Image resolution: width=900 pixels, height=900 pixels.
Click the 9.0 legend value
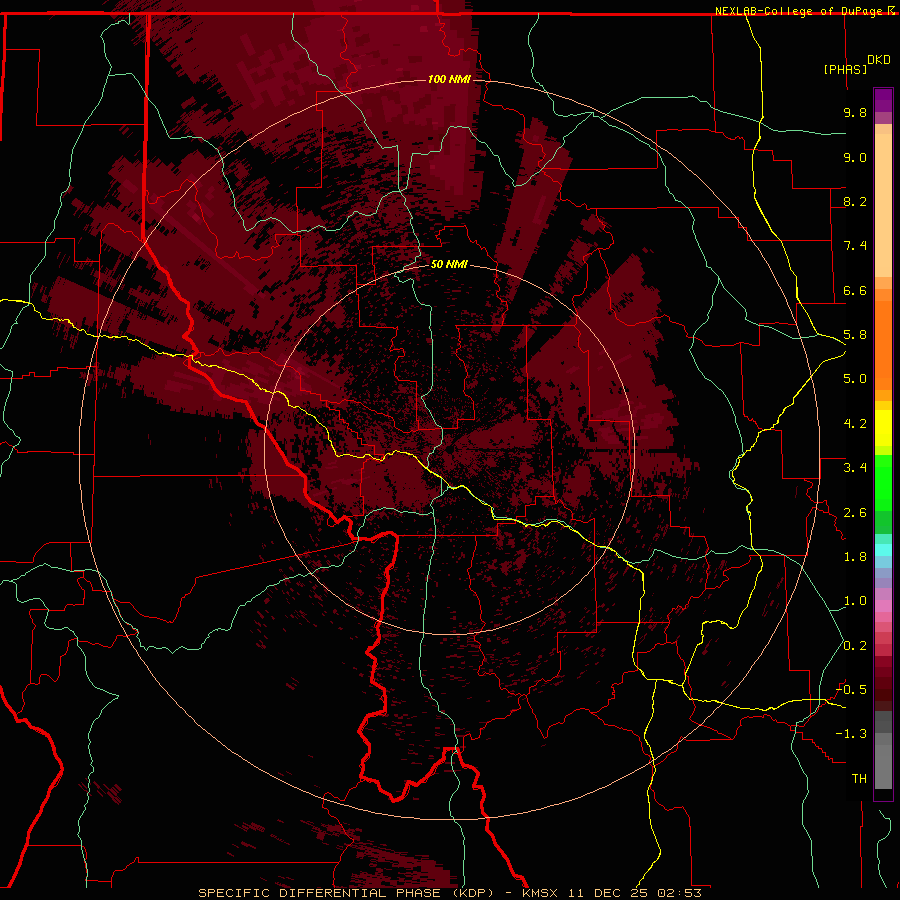pos(855,157)
